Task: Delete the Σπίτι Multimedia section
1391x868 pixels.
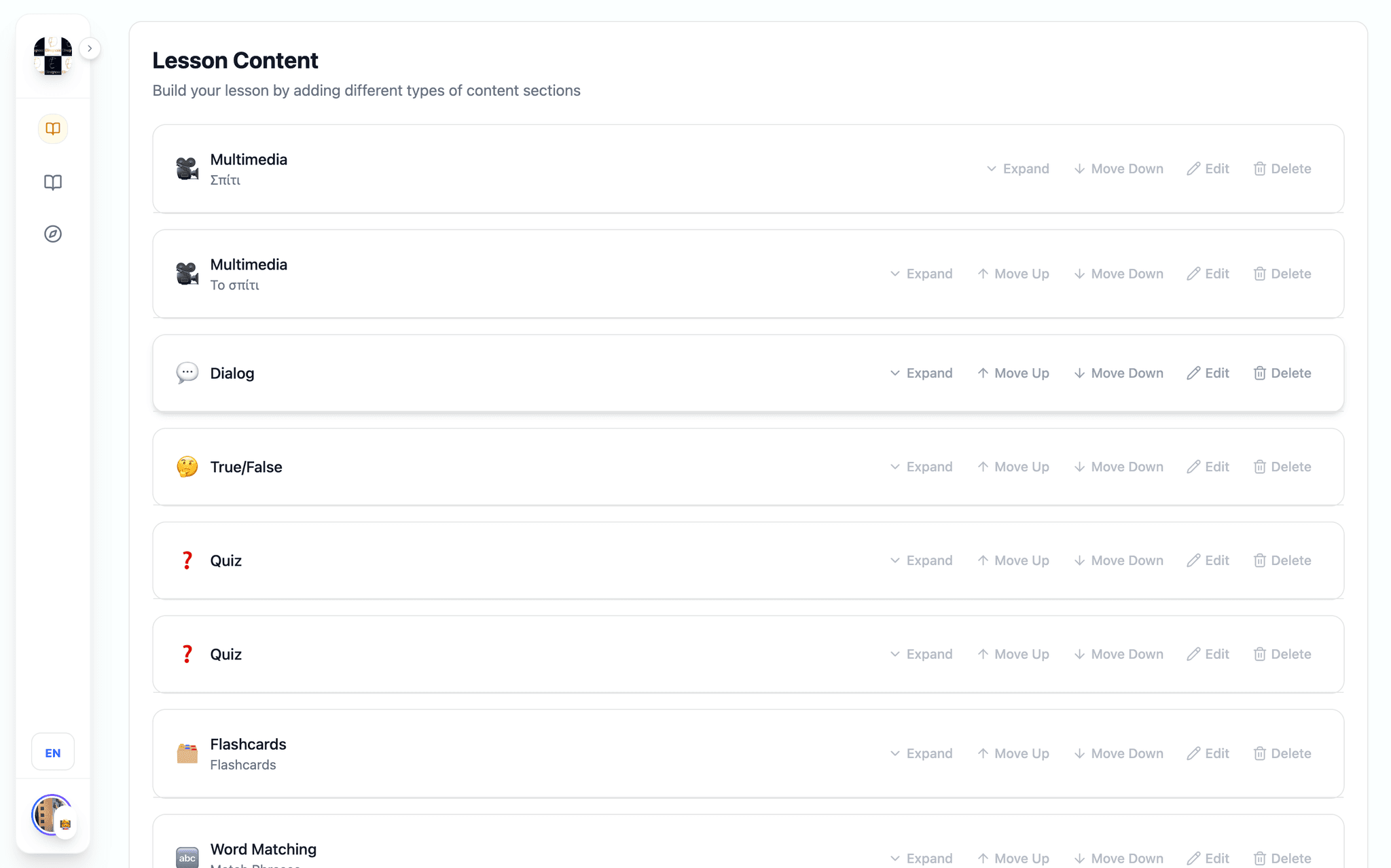Action: [x=1282, y=168]
